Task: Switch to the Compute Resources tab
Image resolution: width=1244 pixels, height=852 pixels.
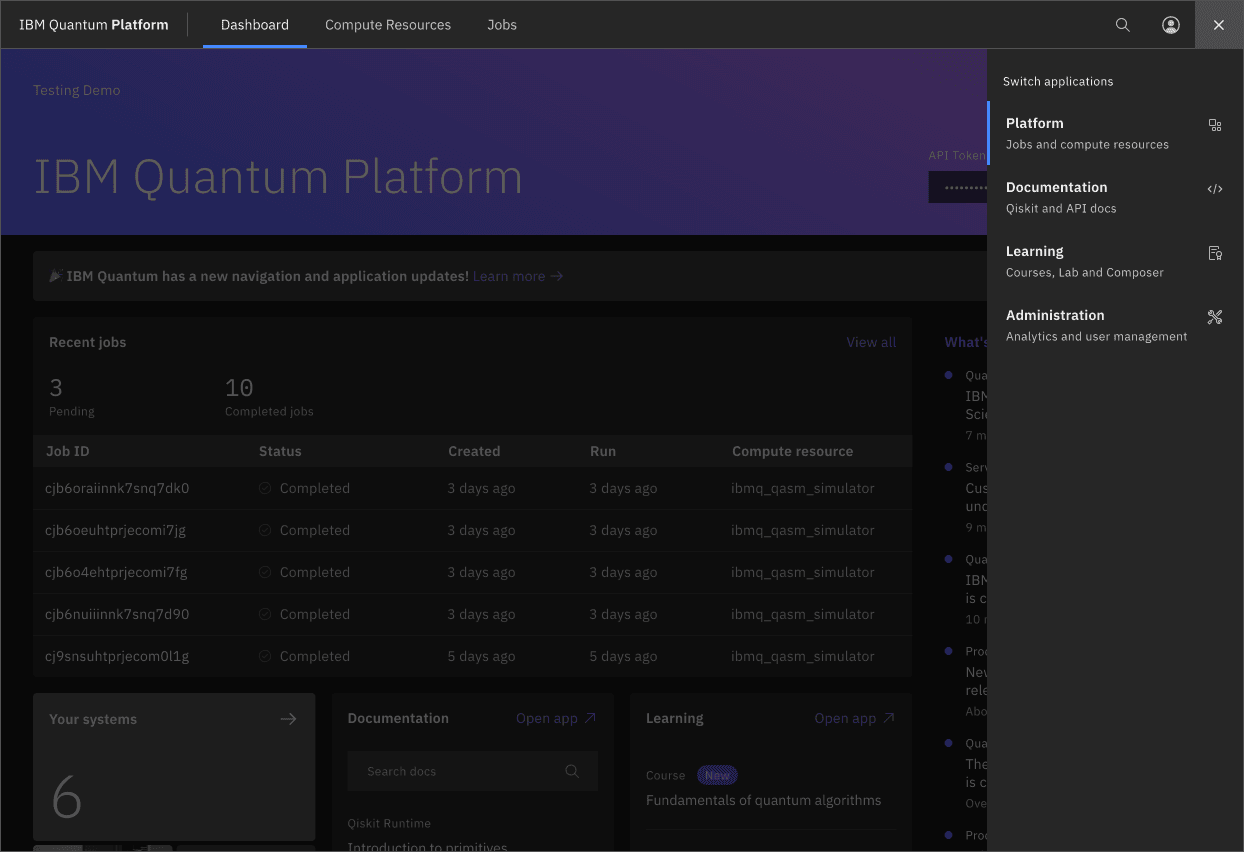Action: click(x=388, y=25)
